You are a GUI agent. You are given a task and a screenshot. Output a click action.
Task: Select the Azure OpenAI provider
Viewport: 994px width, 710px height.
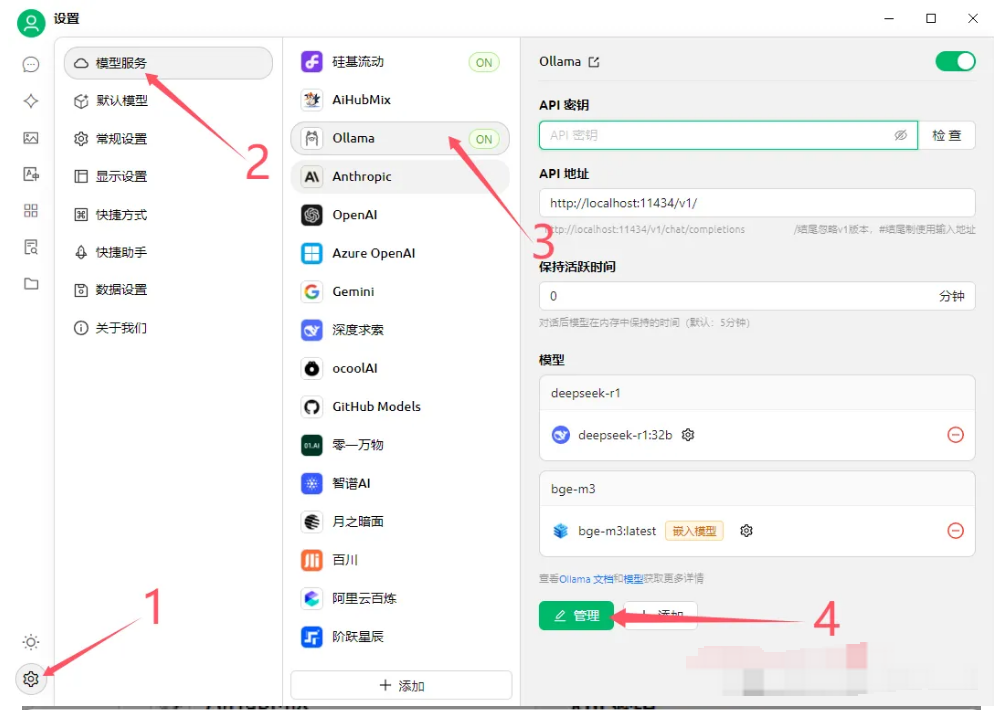coord(400,253)
